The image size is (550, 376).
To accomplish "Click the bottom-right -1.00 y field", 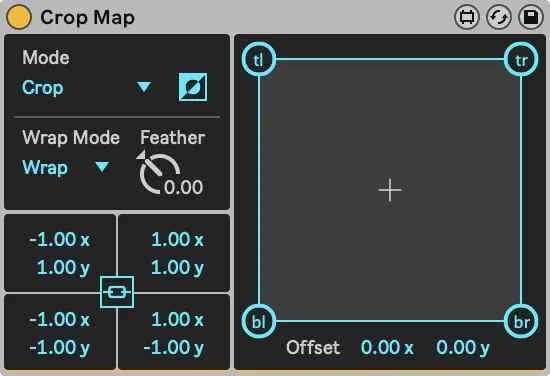I will tap(174, 348).
